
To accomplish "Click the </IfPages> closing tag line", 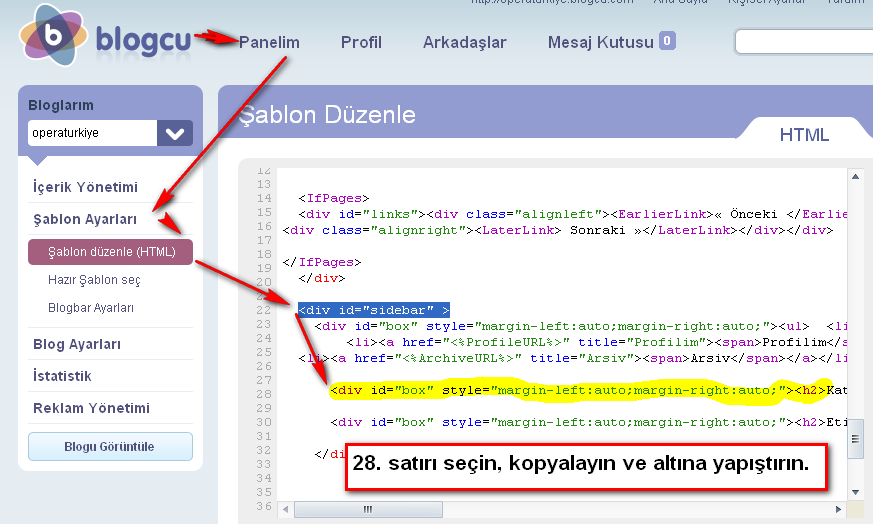I will pyautogui.click(x=322, y=262).
